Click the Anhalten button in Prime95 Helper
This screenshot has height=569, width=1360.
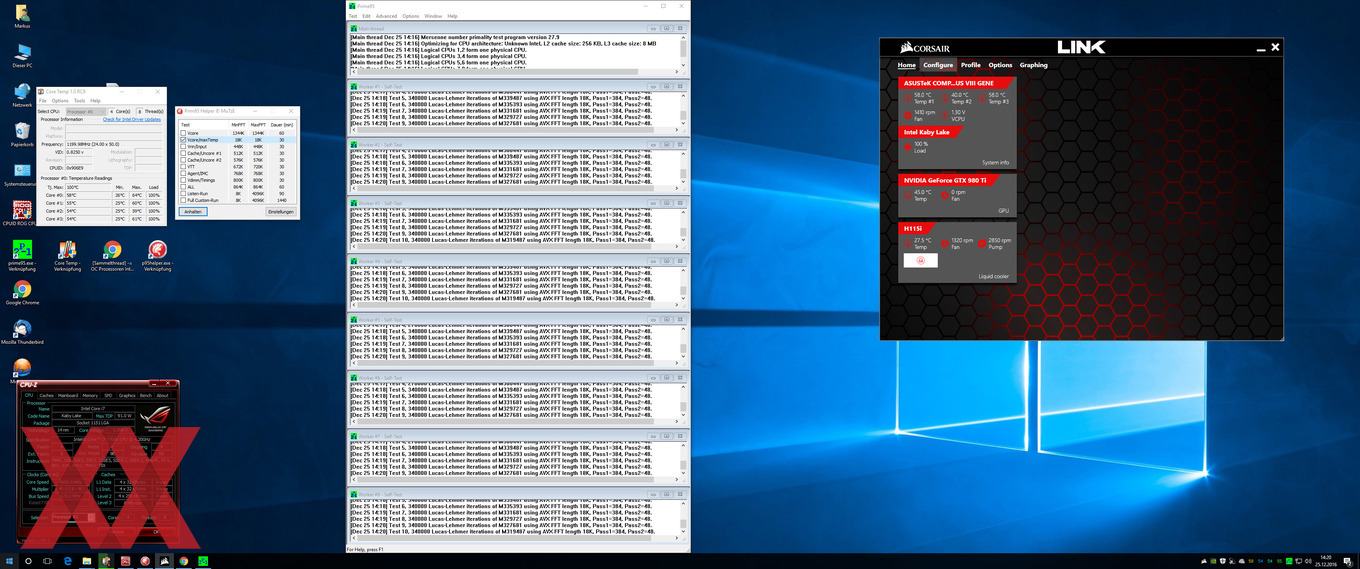[193, 212]
